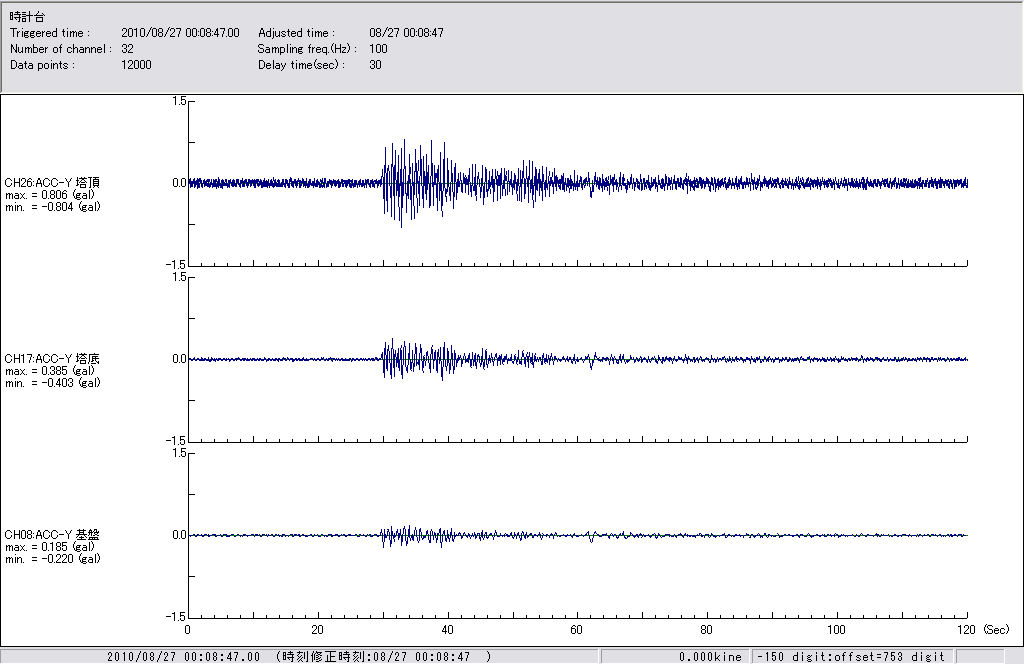The image size is (1024, 664).
Task: Click the 80 second tick label on bottom axis
Action: (707, 630)
